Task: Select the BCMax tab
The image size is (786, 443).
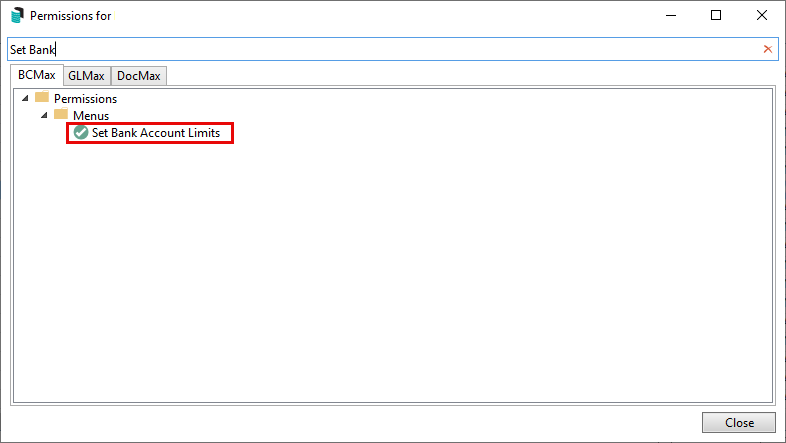Action: coord(37,75)
